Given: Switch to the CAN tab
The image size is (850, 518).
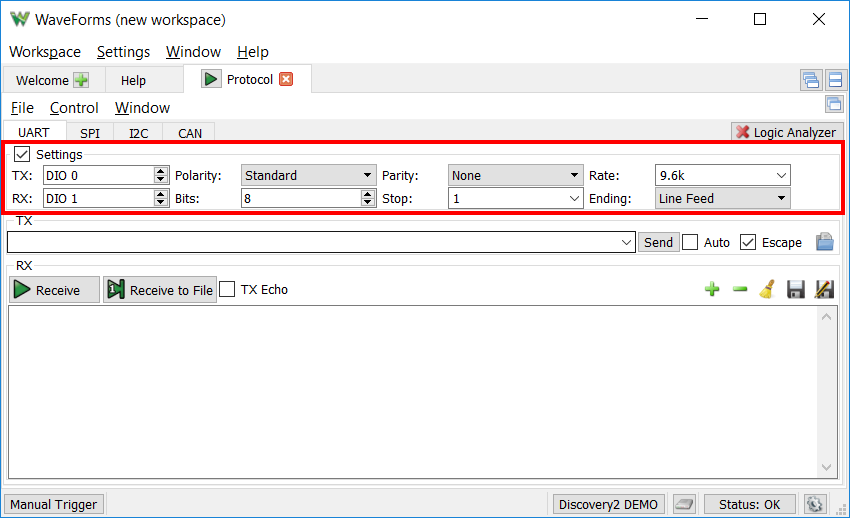Looking at the screenshot, I should click(190, 133).
